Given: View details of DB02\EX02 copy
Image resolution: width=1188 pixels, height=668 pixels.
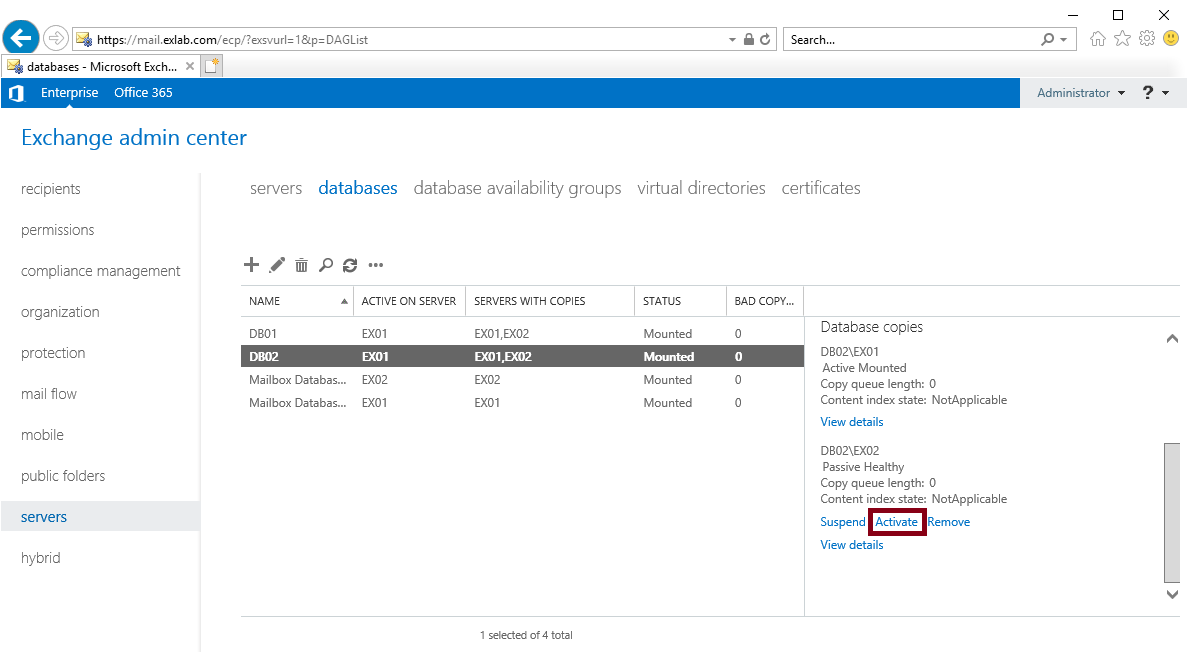Looking at the screenshot, I should [852, 545].
